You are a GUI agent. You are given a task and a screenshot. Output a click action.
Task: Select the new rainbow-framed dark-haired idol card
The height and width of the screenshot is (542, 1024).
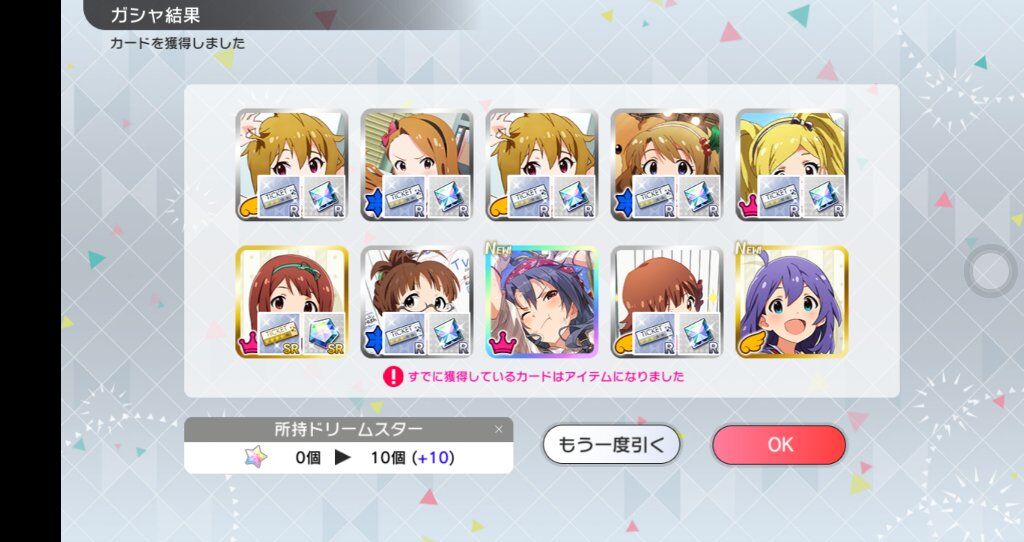[x=541, y=302]
